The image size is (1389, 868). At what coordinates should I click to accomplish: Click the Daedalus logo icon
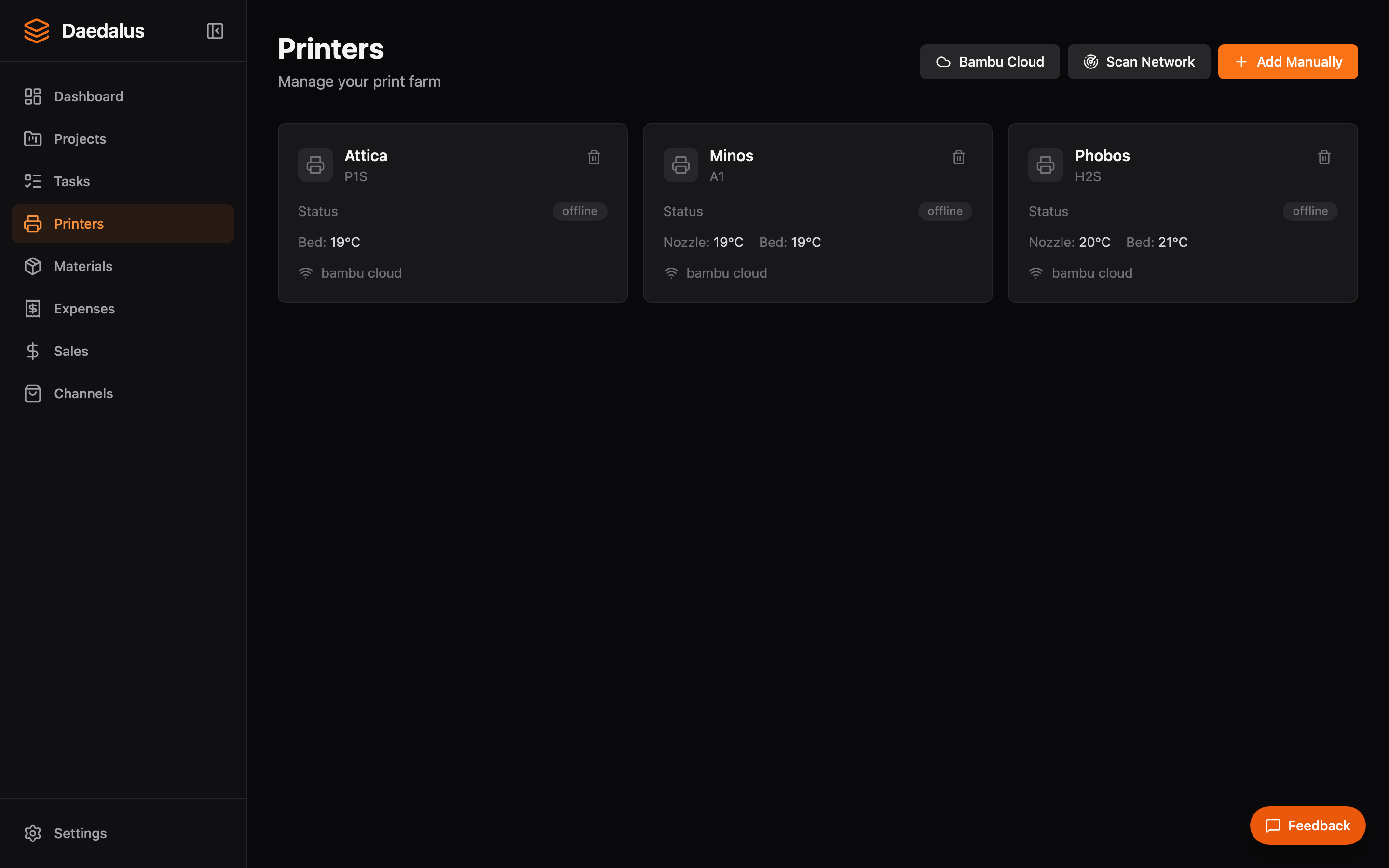37,31
